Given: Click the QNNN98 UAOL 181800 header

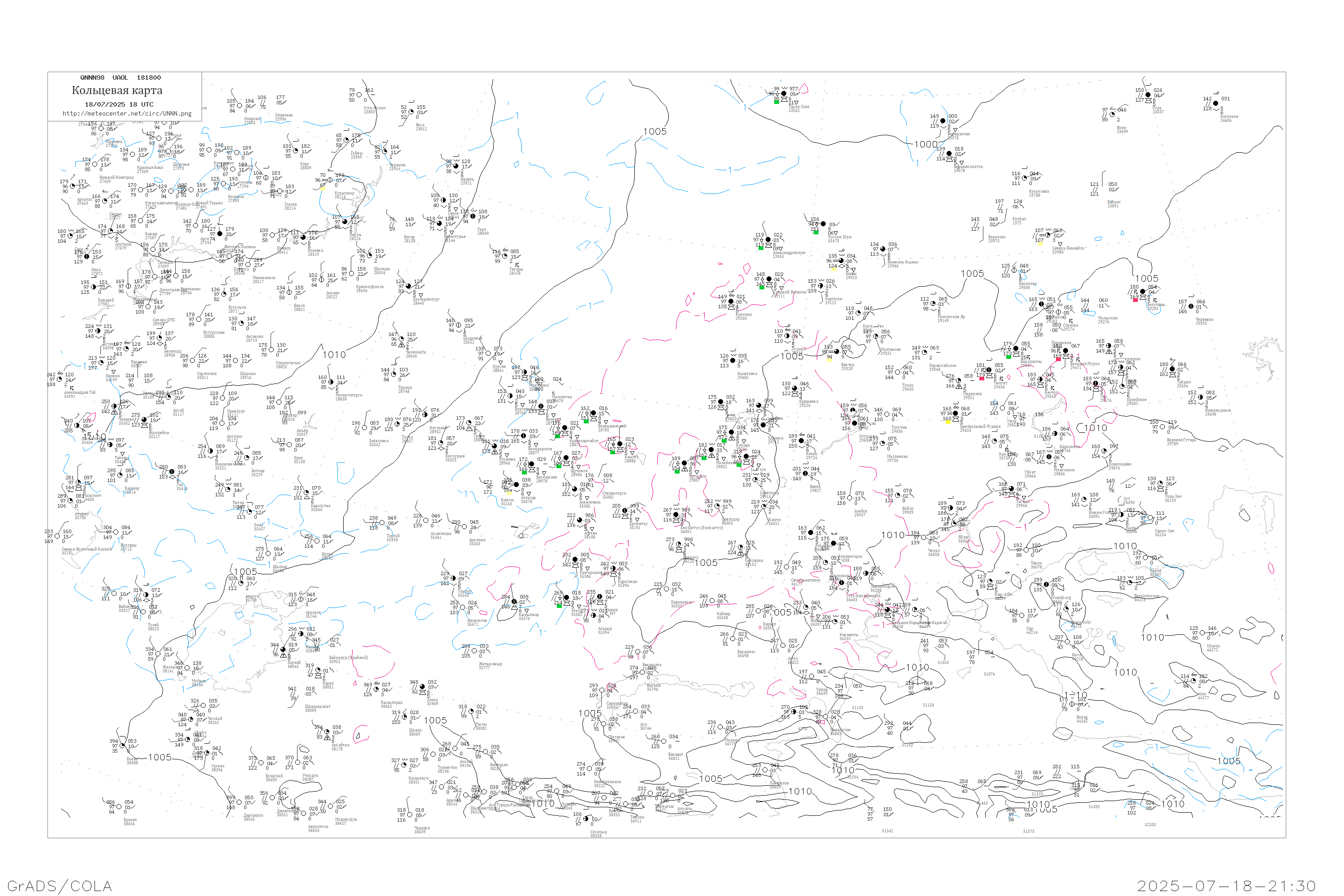Looking at the screenshot, I should [120, 78].
